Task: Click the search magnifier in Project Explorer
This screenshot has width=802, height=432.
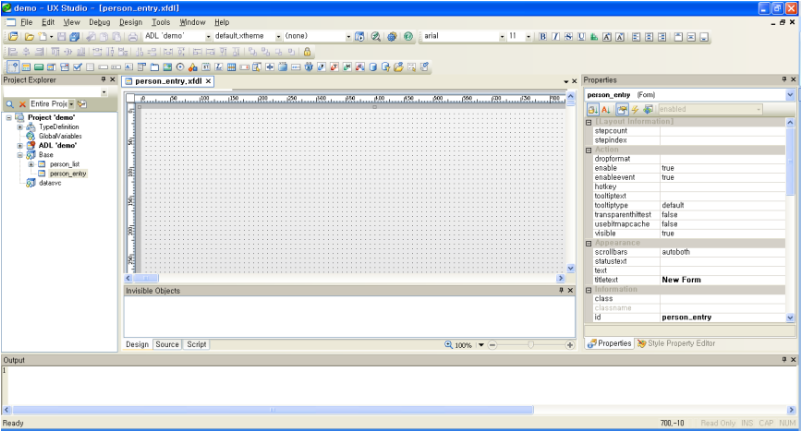Action: click(x=9, y=104)
